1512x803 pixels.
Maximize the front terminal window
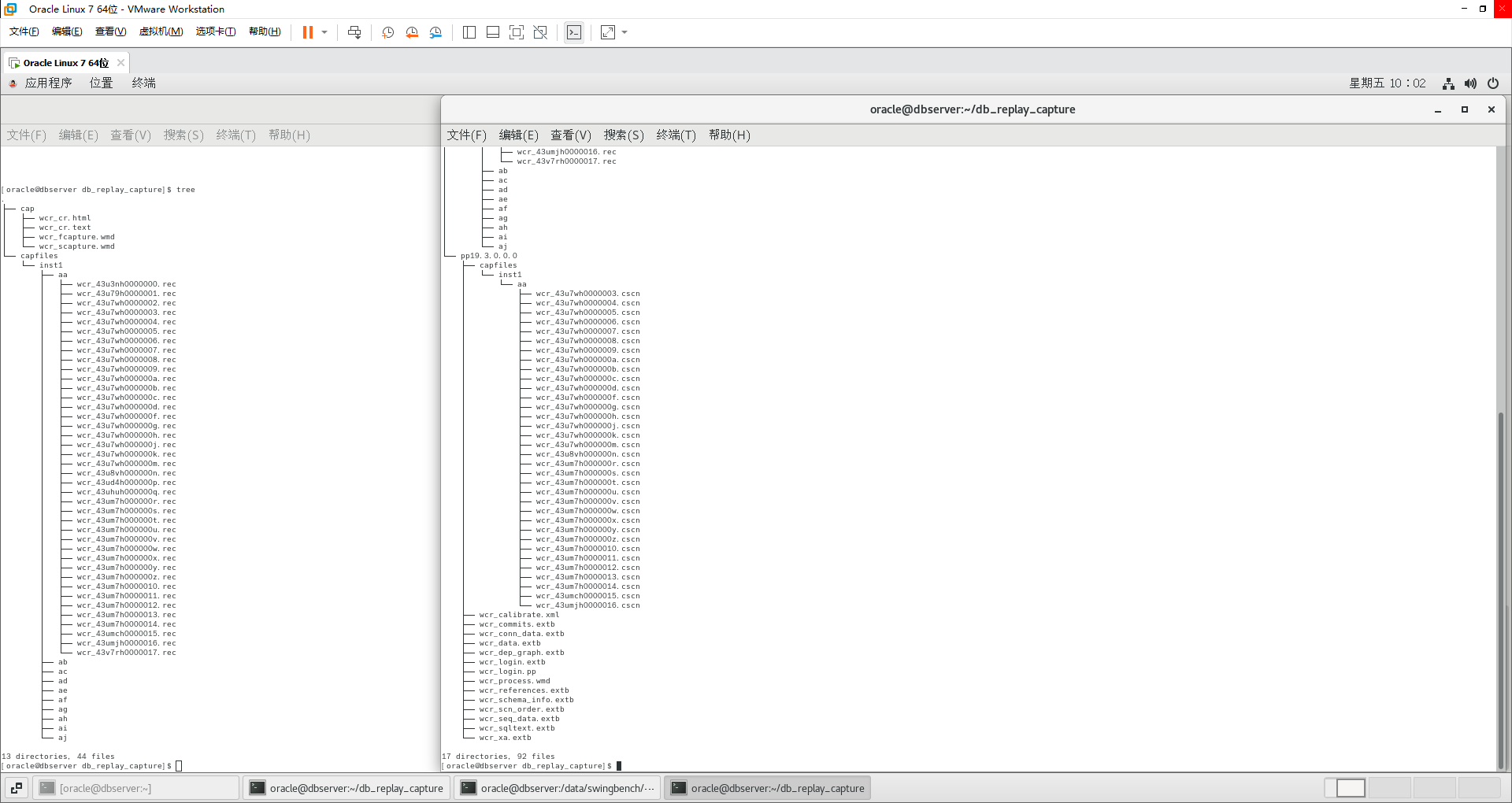pos(1465,109)
